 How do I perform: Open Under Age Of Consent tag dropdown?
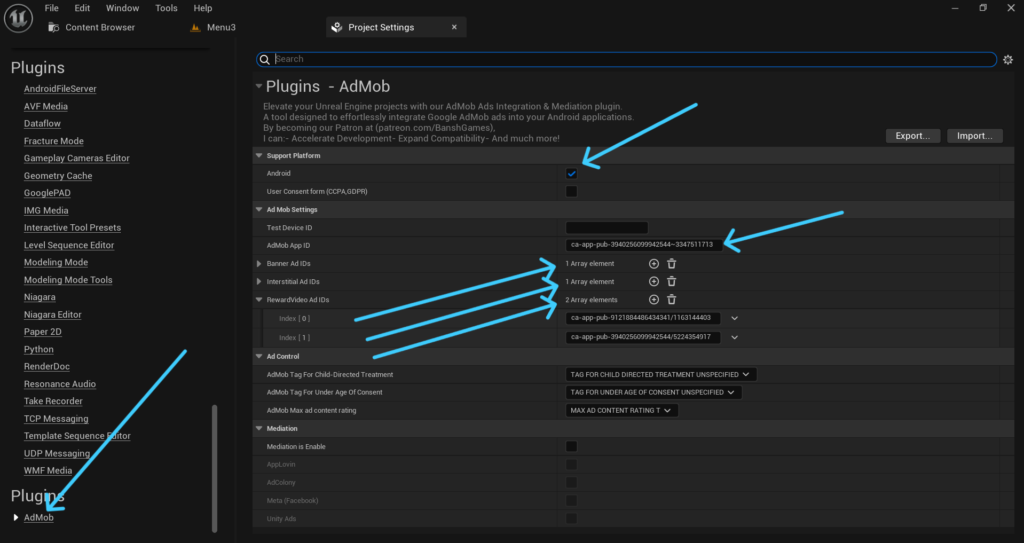click(x=653, y=392)
